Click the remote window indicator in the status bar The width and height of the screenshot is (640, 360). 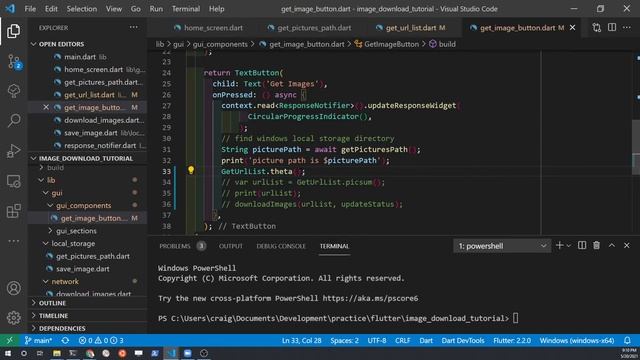9,340
